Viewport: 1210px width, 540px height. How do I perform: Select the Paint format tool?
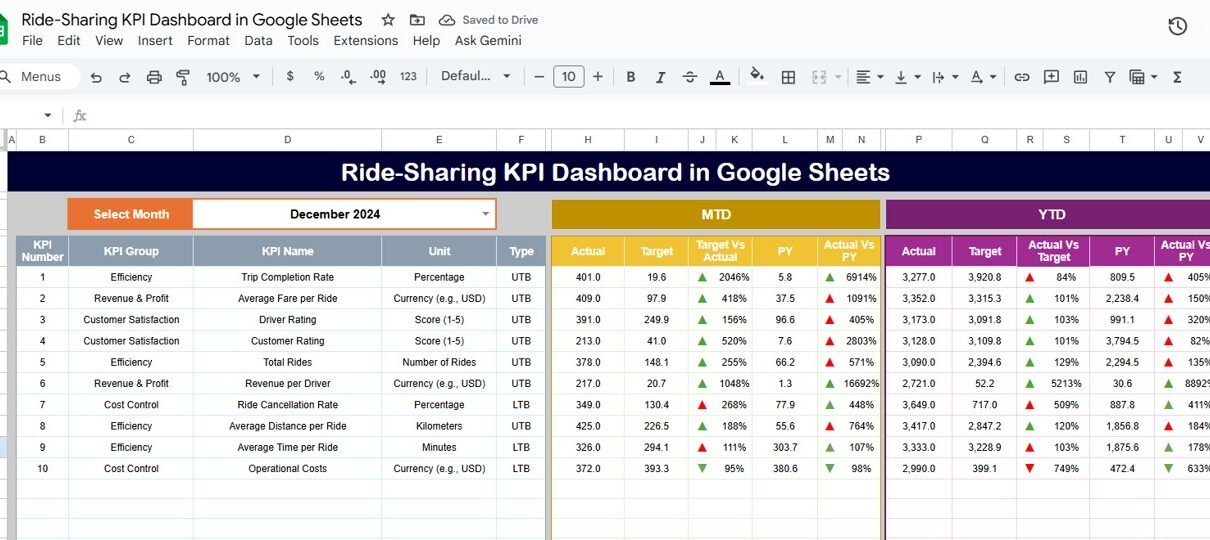pyautogui.click(x=183, y=77)
